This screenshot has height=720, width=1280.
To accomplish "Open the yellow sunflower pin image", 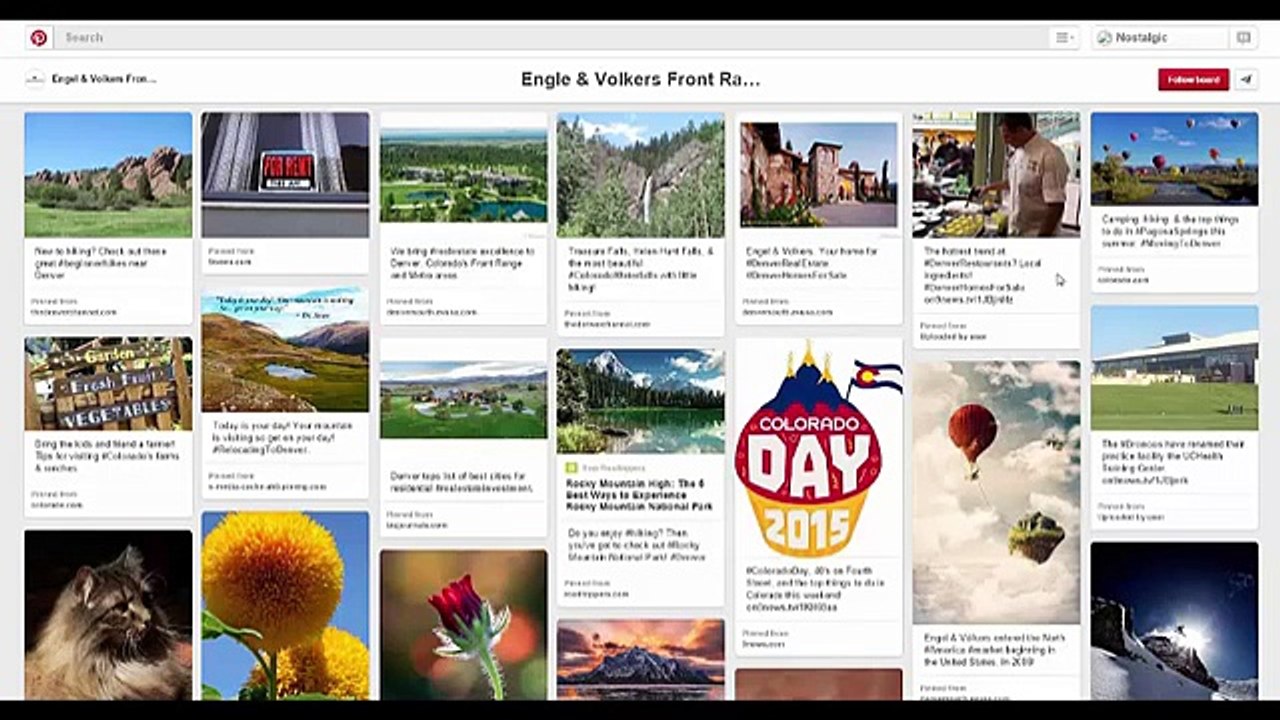I will (285, 605).
